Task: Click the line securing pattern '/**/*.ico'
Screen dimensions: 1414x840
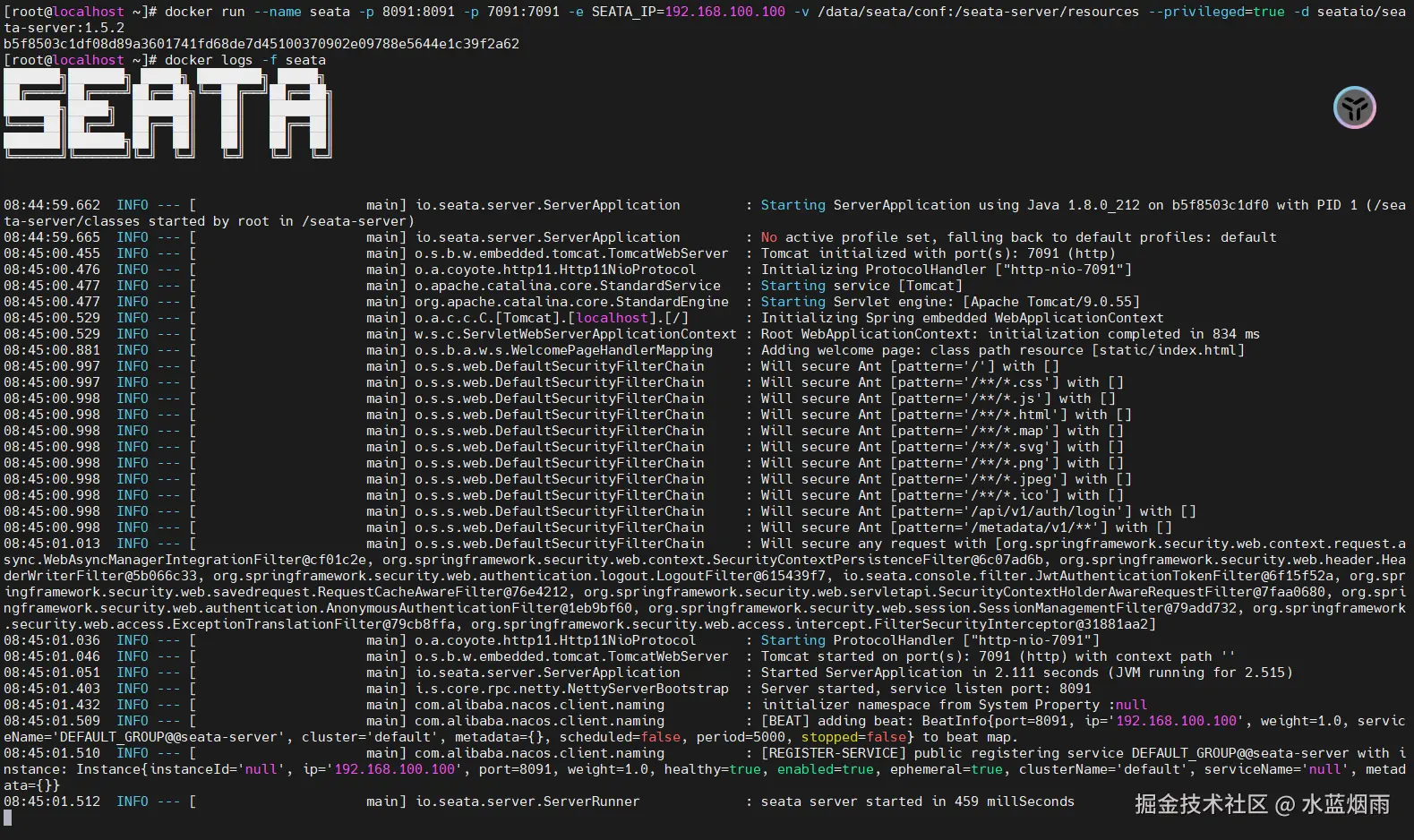Action: coord(942,495)
